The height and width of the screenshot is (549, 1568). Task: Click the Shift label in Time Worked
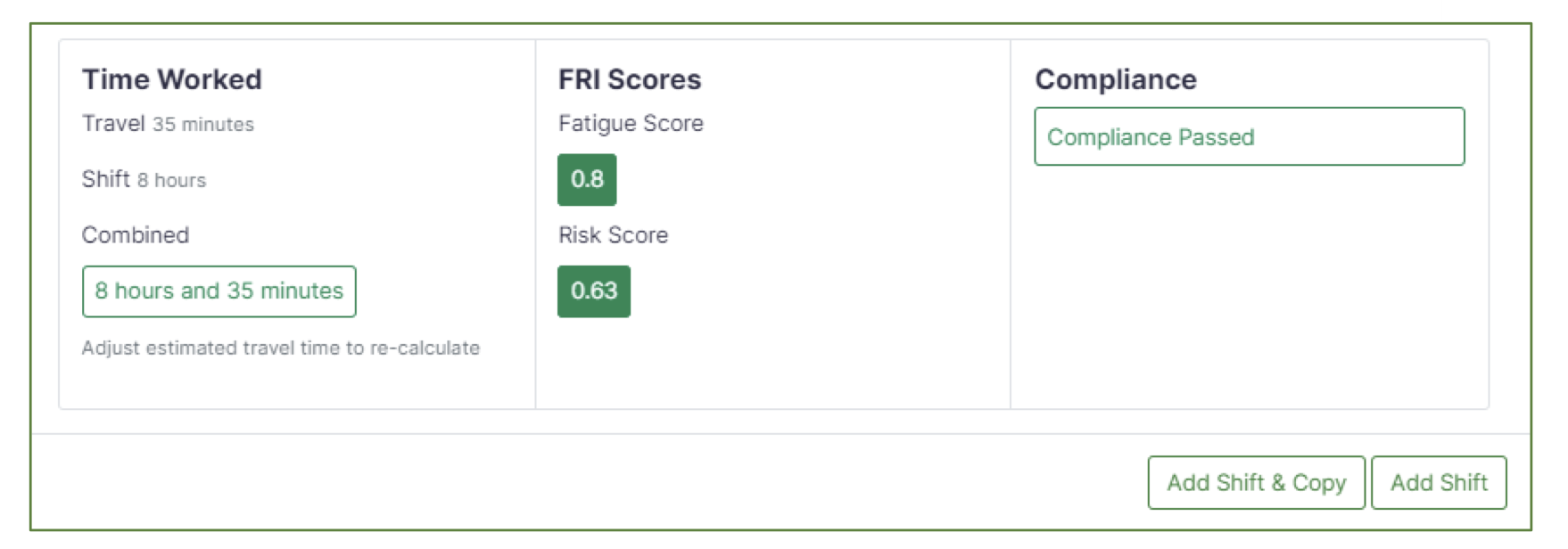[x=106, y=179]
